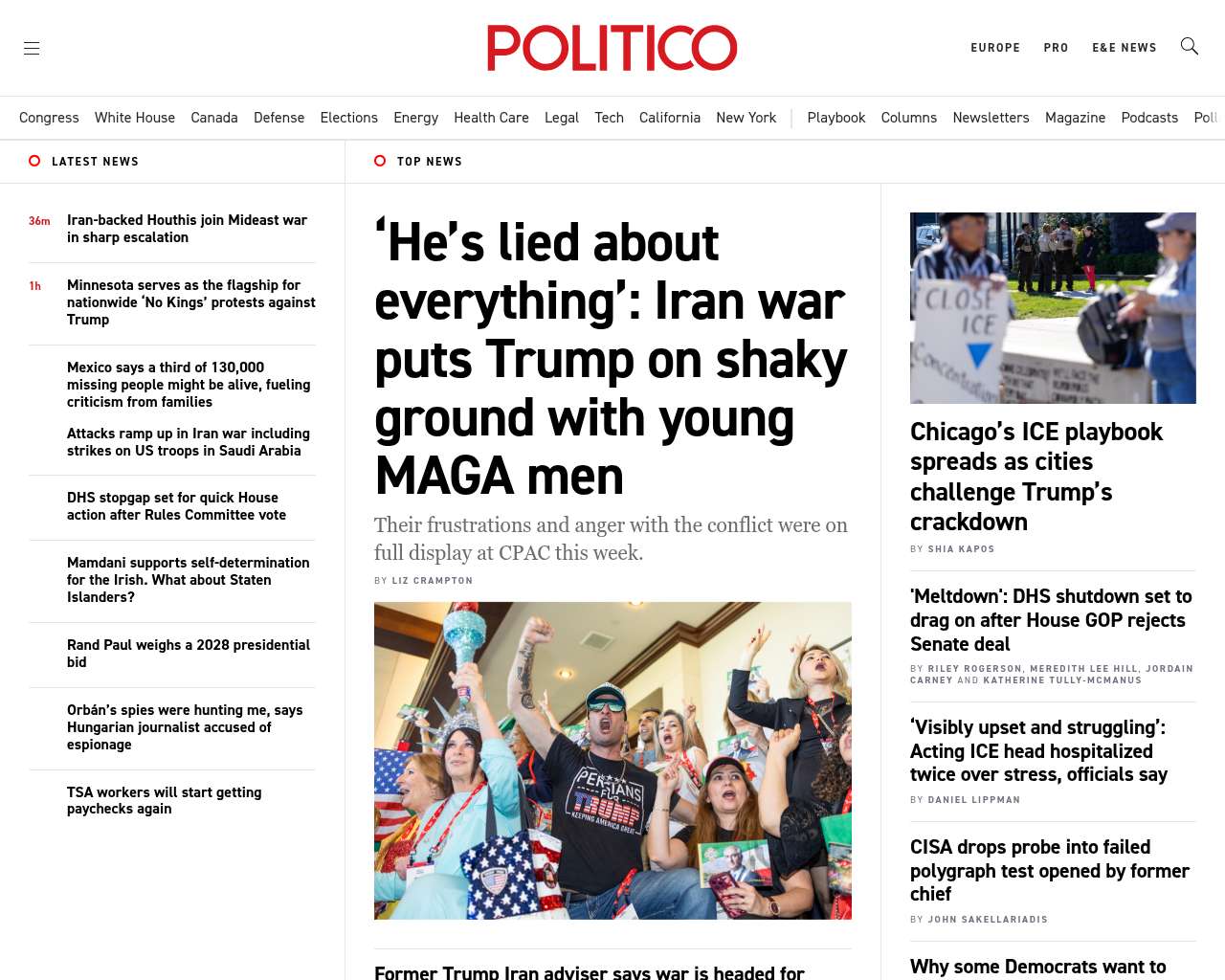1225x980 pixels.
Task: Open the Podcasts nav item
Action: pos(1149,118)
